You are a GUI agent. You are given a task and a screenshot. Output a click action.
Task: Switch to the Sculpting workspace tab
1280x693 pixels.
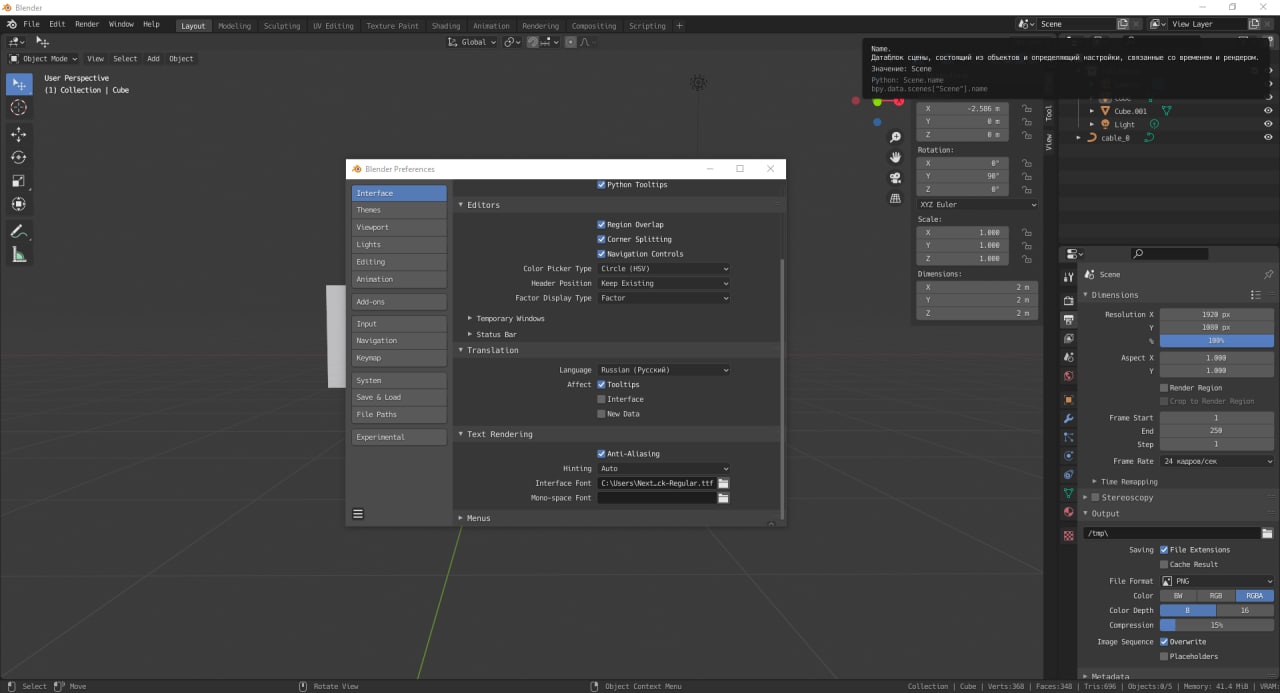click(282, 26)
